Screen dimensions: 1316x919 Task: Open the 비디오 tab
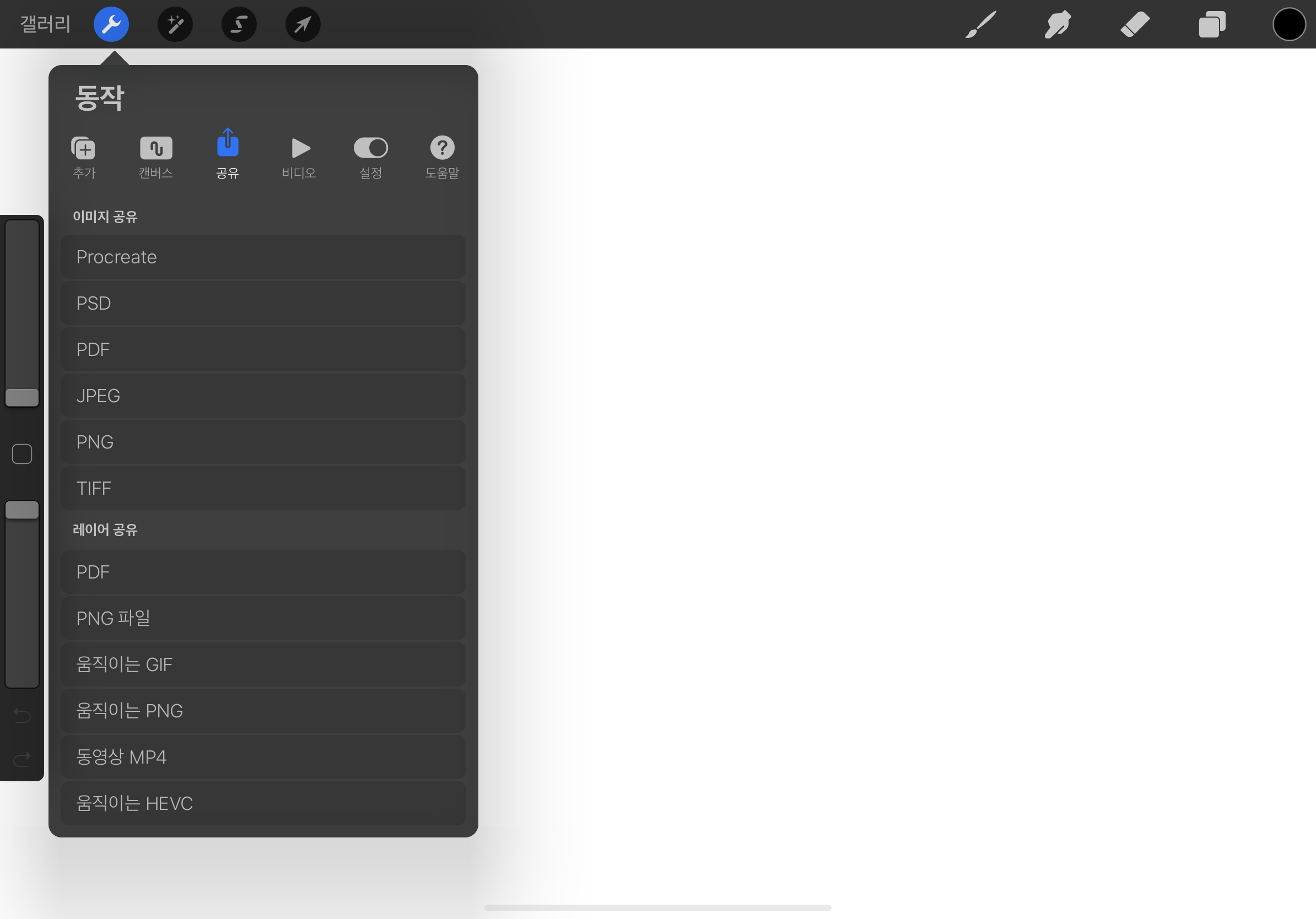pos(299,156)
